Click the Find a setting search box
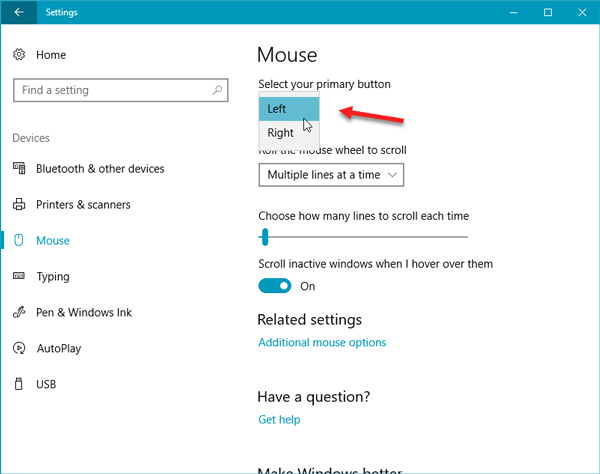The width and height of the screenshot is (600, 474). pos(121,90)
